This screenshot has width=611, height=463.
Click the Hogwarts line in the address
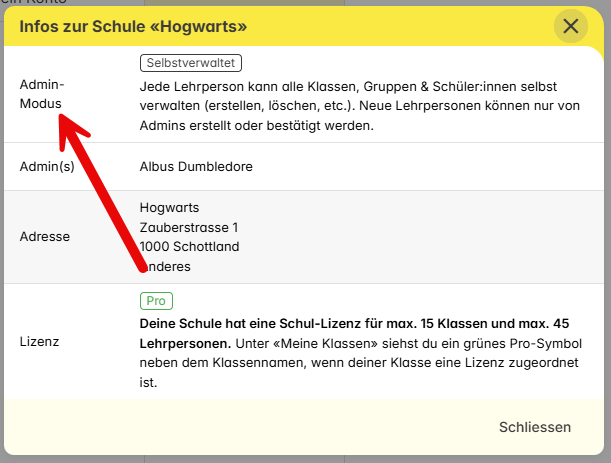click(169, 208)
